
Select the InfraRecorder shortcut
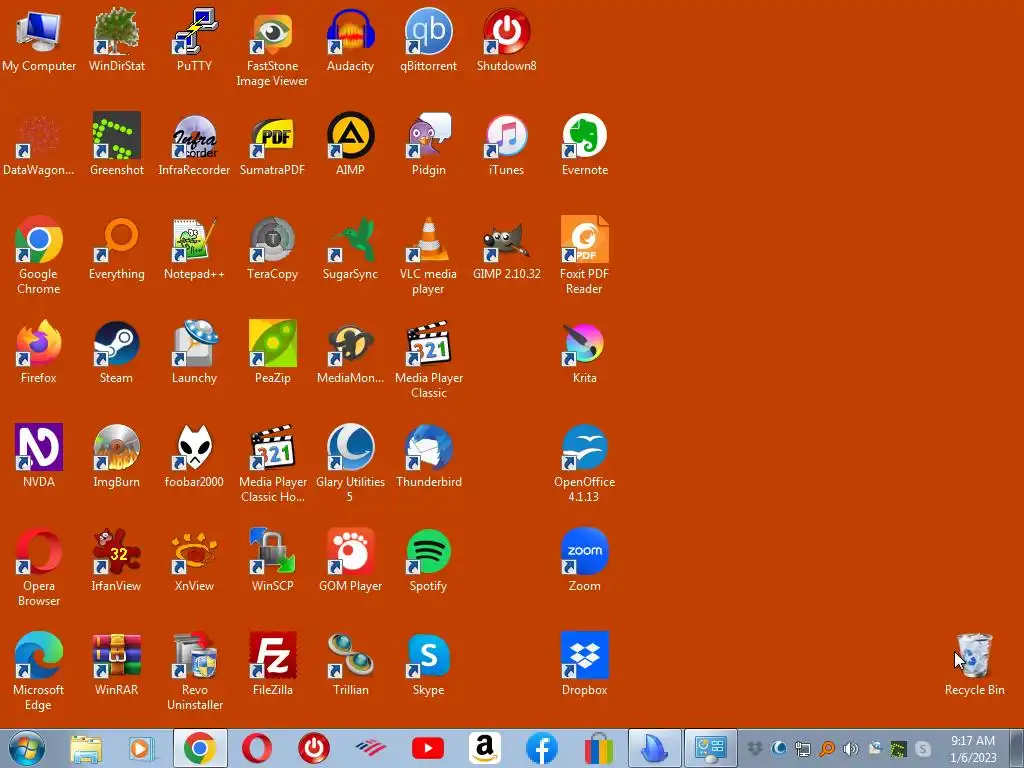[x=195, y=135]
